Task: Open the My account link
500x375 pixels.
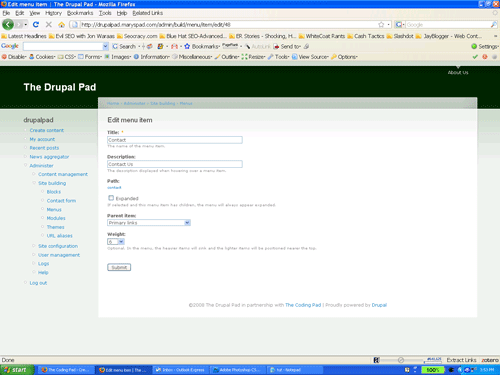Action: pos(42,139)
